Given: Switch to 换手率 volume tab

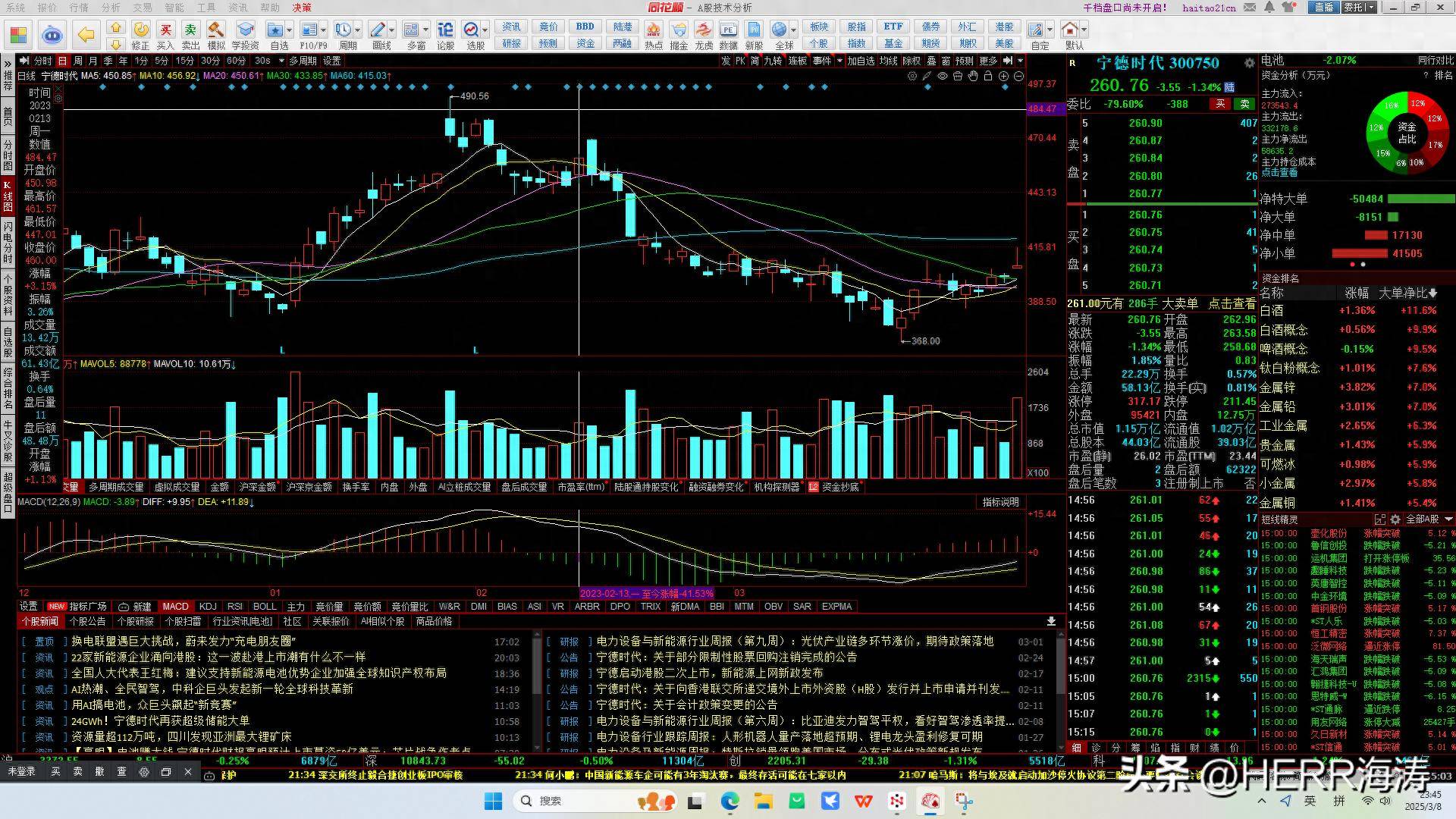Looking at the screenshot, I should 356,488.
